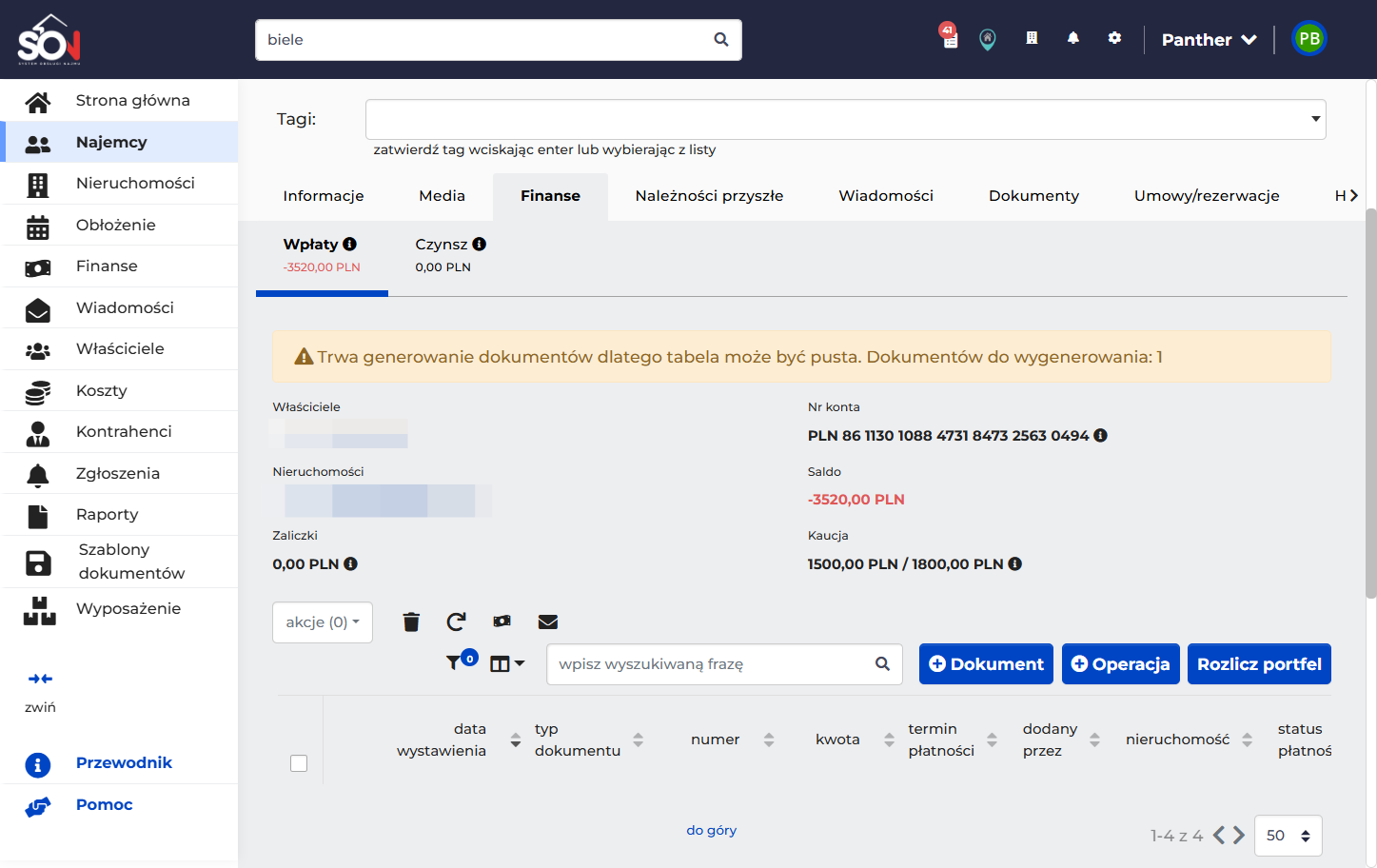Click info icon next to Zaliczki amount
This screenshot has width=1377, height=868.
coord(351,563)
